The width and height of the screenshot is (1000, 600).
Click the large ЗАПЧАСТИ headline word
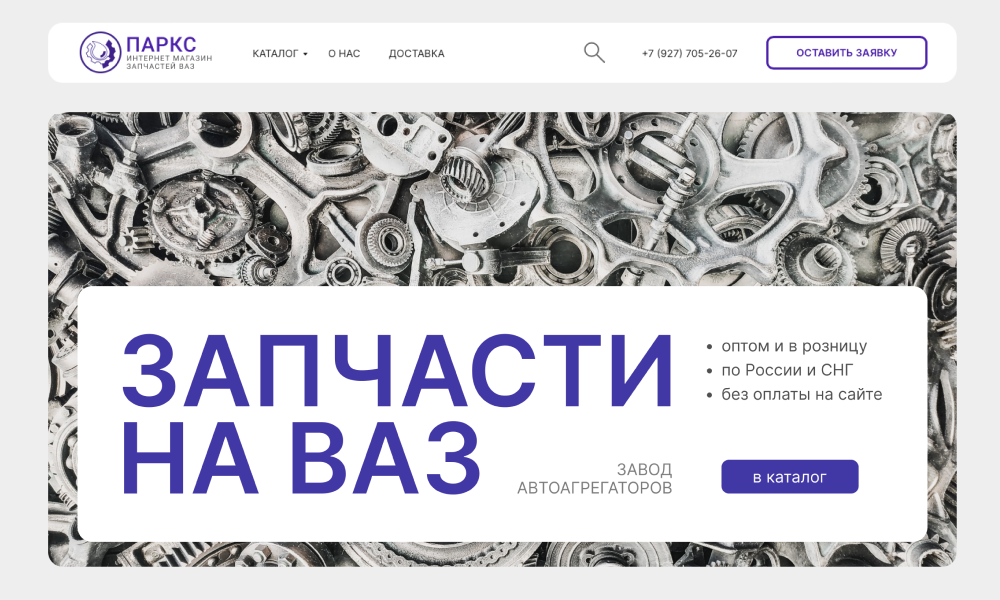[397, 369]
